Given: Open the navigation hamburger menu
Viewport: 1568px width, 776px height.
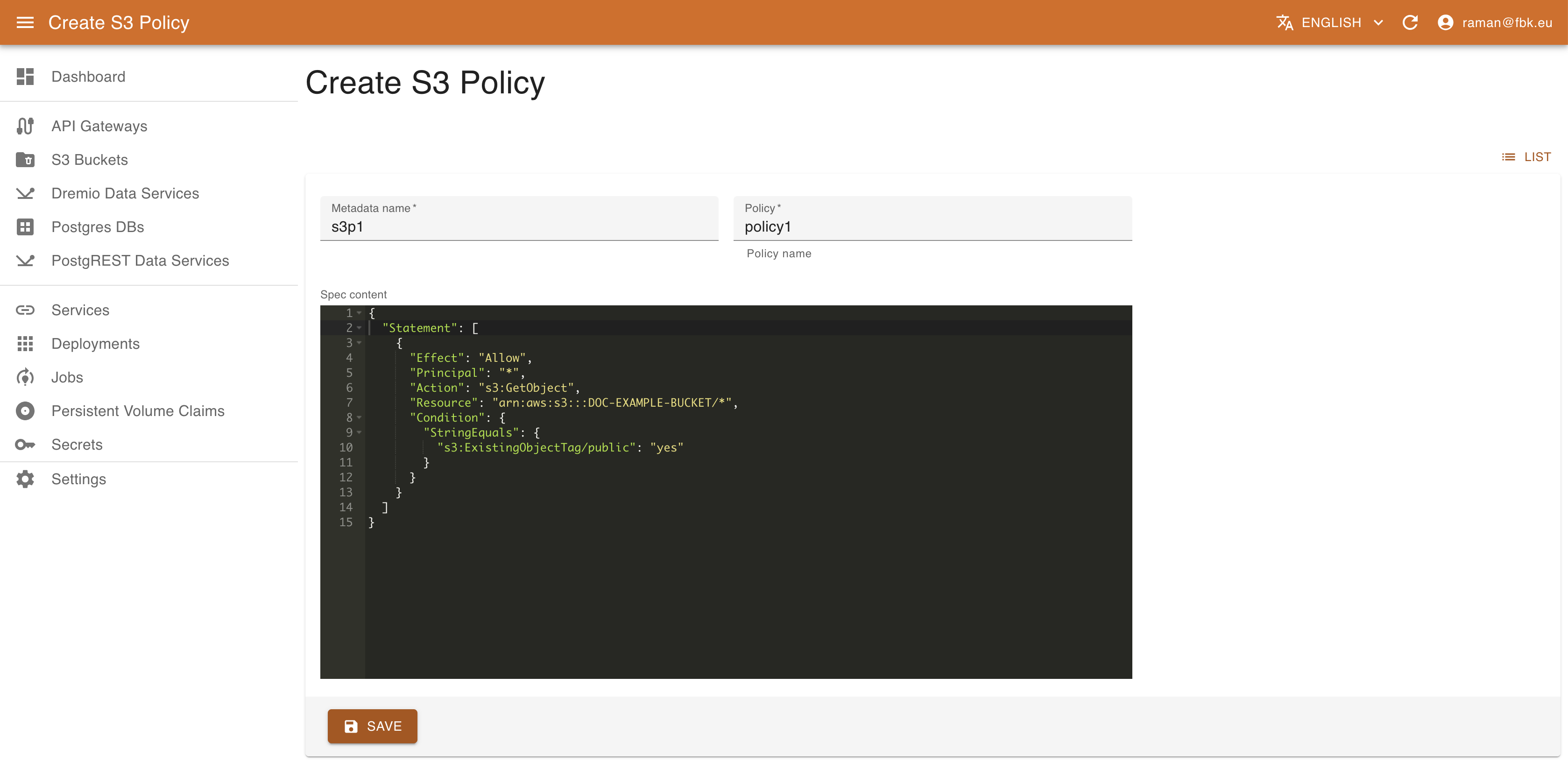Looking at the screenshot, I should pos(25,22).
